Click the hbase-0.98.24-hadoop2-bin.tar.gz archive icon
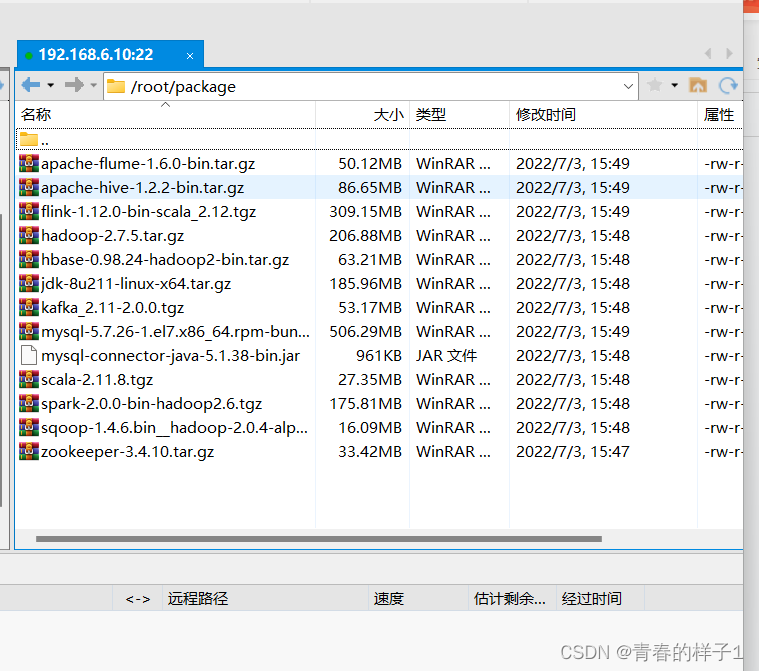Screen dimensions: 759x671 [29, 259]
